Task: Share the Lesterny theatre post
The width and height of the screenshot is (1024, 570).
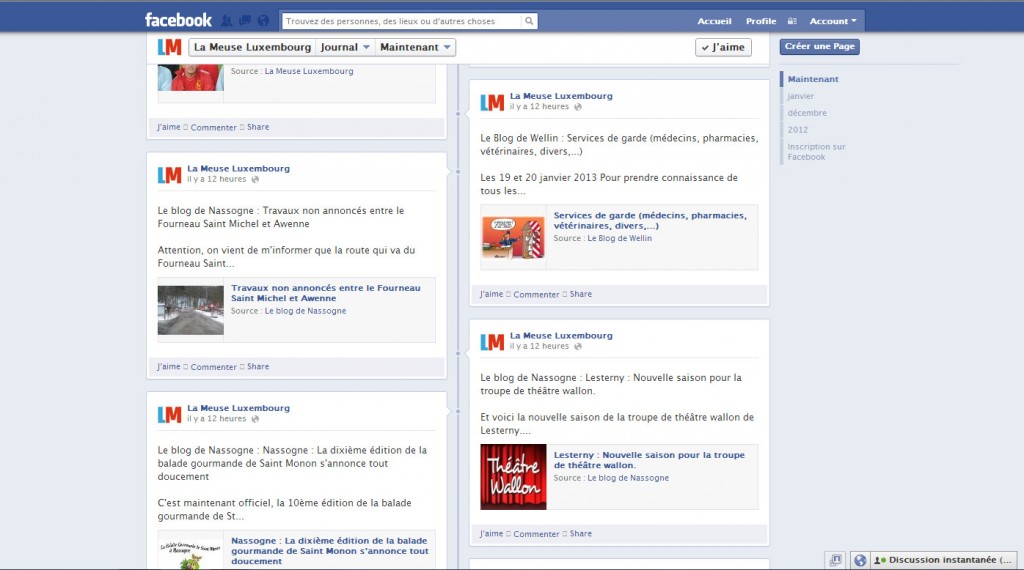Action: tap(581, 533)
